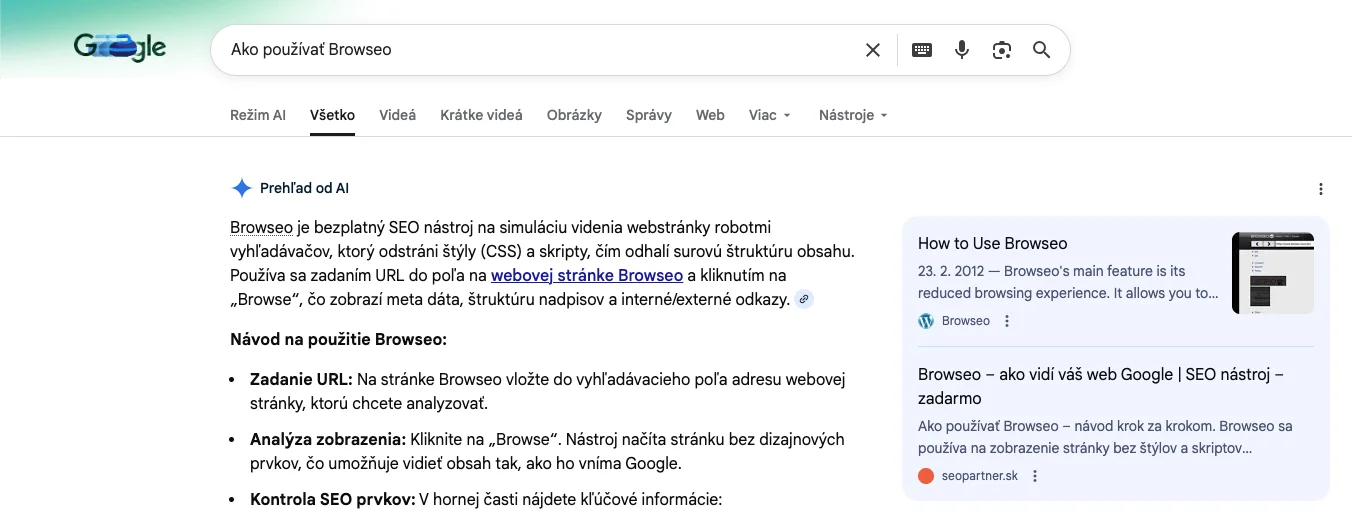Click the Google logo
Screen dimensions: 1352x523
click(x=119, y=47)
